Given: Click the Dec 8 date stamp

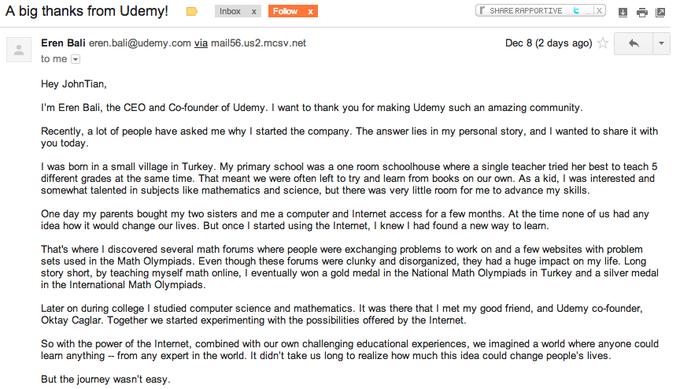Looking at the screenshot, I should 549,43.
